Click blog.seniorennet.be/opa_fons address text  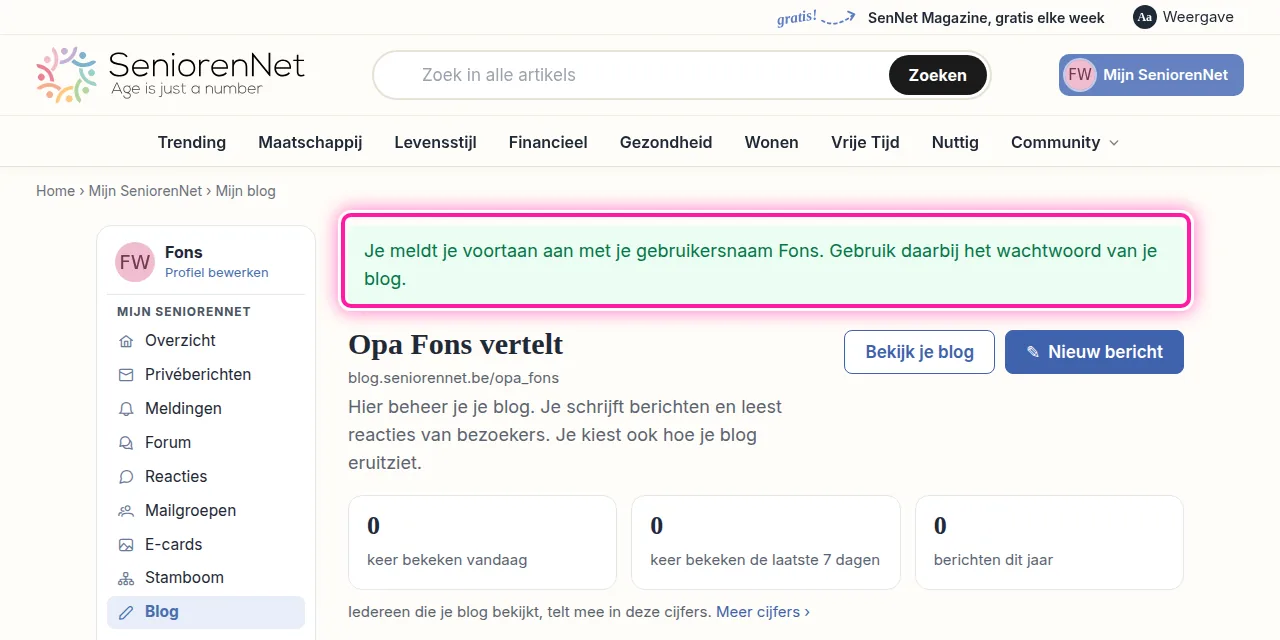coord(453,378)
